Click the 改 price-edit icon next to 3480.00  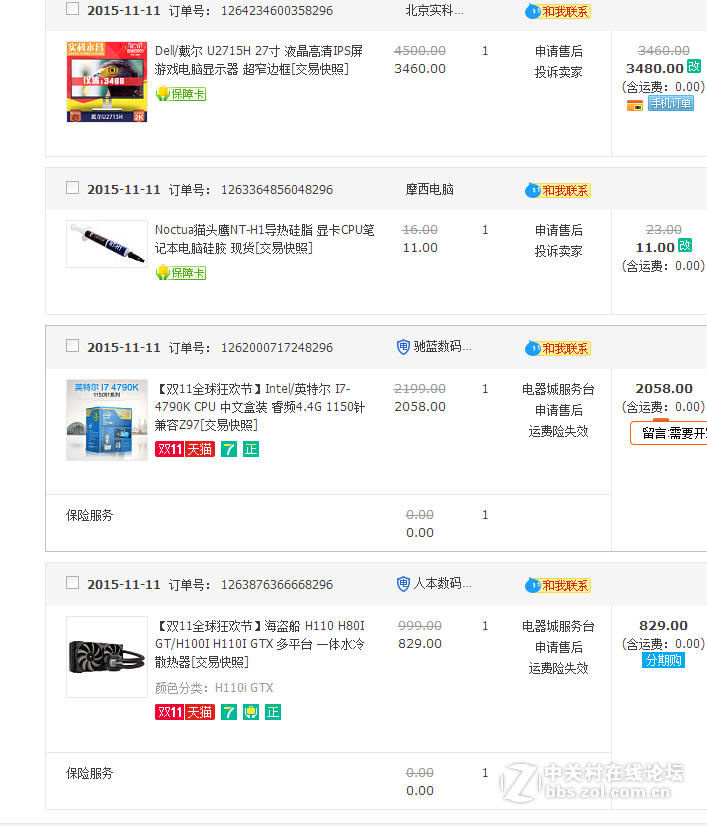(x=694, y=66)
